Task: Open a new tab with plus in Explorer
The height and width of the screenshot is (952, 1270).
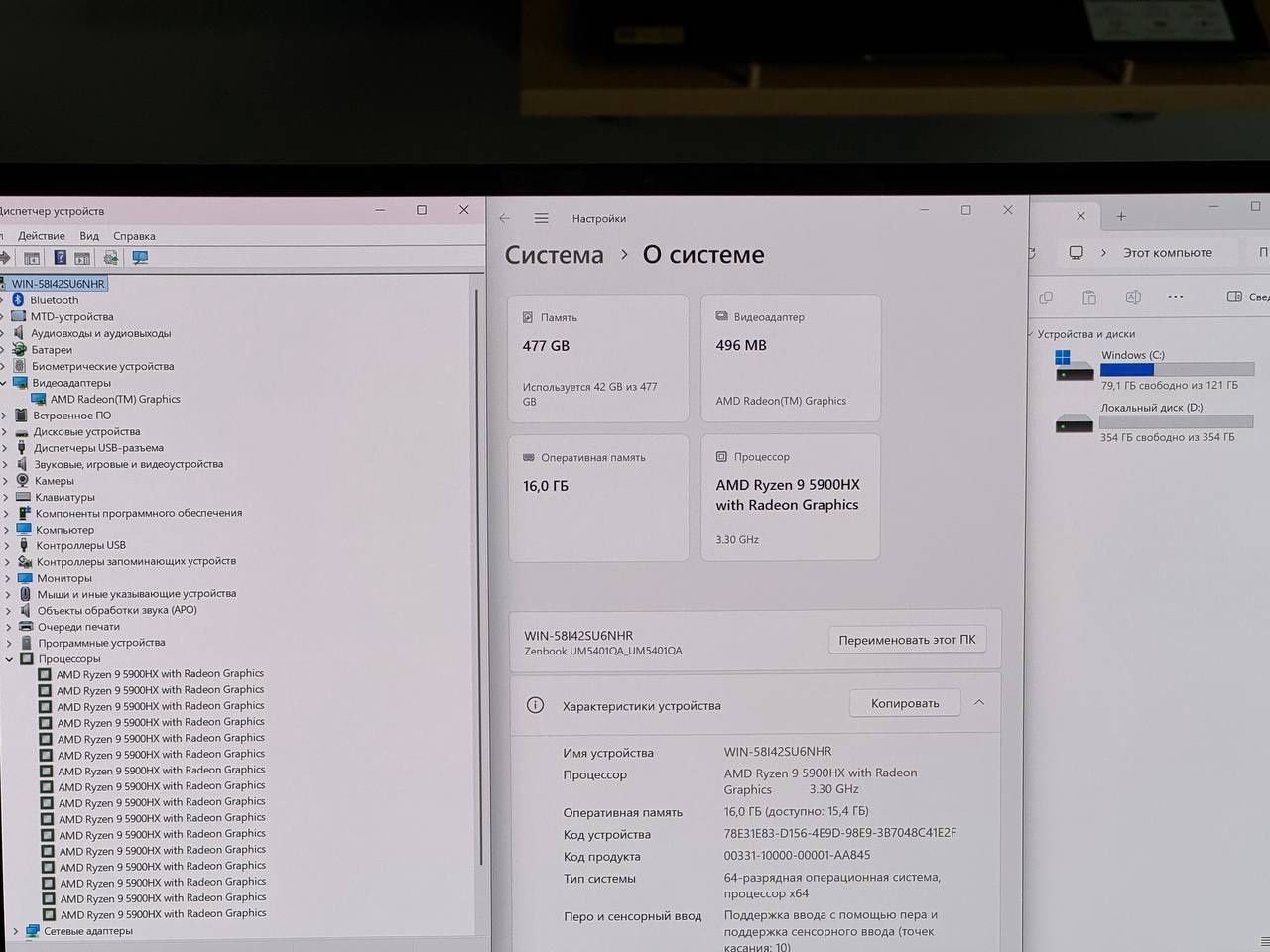Action: [1121, 216]
